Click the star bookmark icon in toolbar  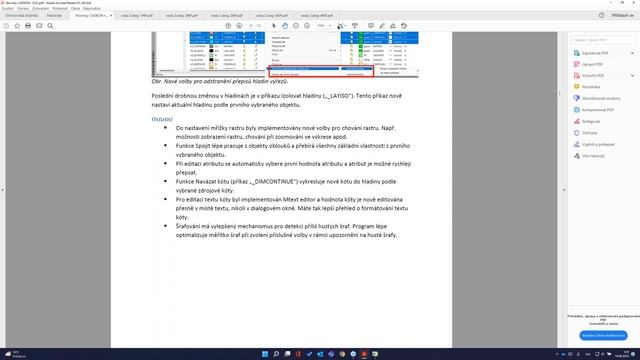click(x=17, y=26)
